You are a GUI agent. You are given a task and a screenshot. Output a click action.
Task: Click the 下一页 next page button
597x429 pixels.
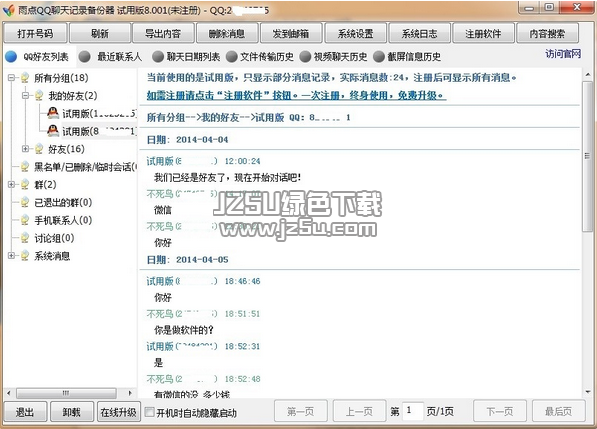(x=500, y=411)
